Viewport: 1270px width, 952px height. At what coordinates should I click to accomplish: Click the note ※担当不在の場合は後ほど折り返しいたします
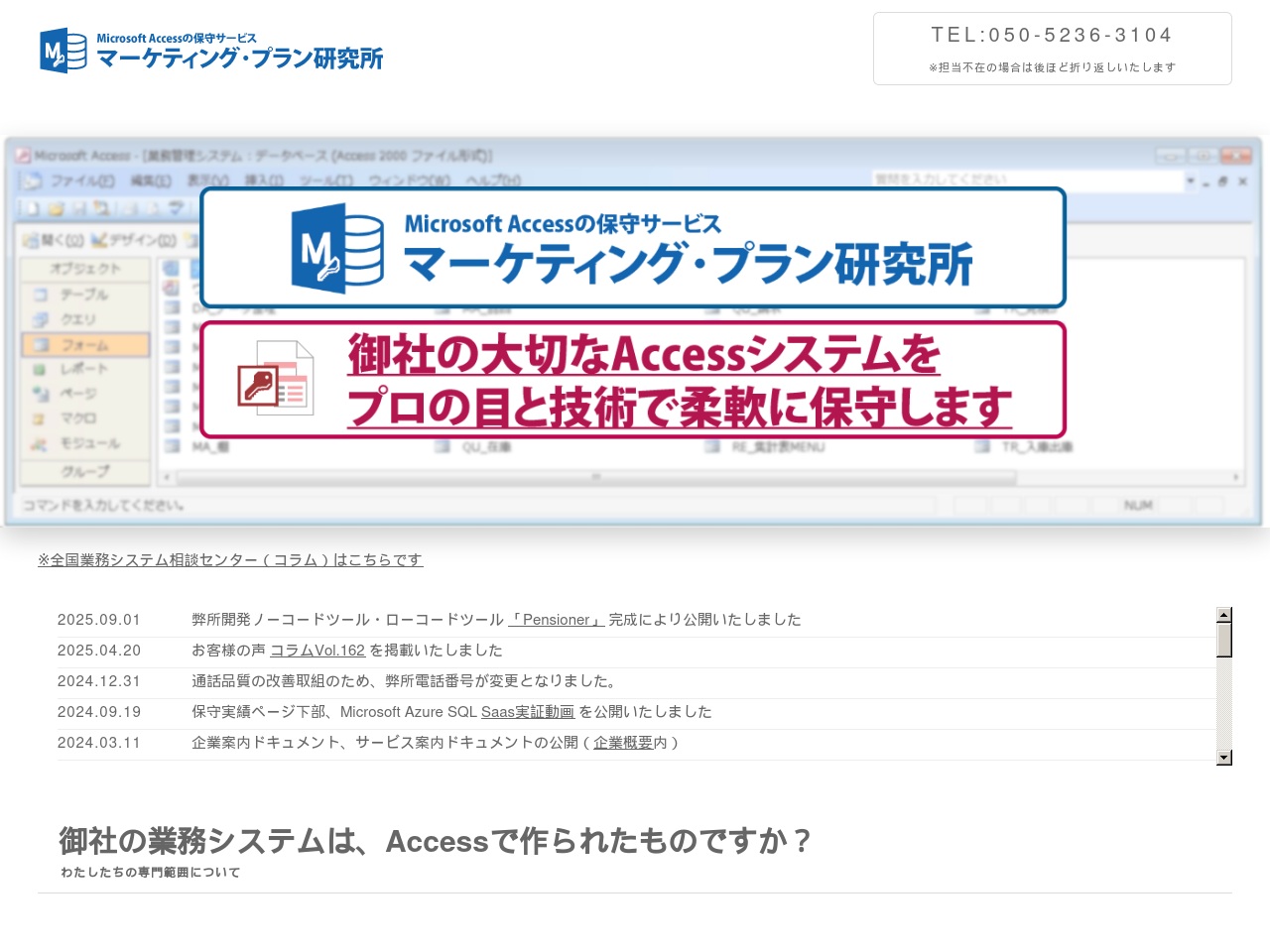[x=1052, y=67]
